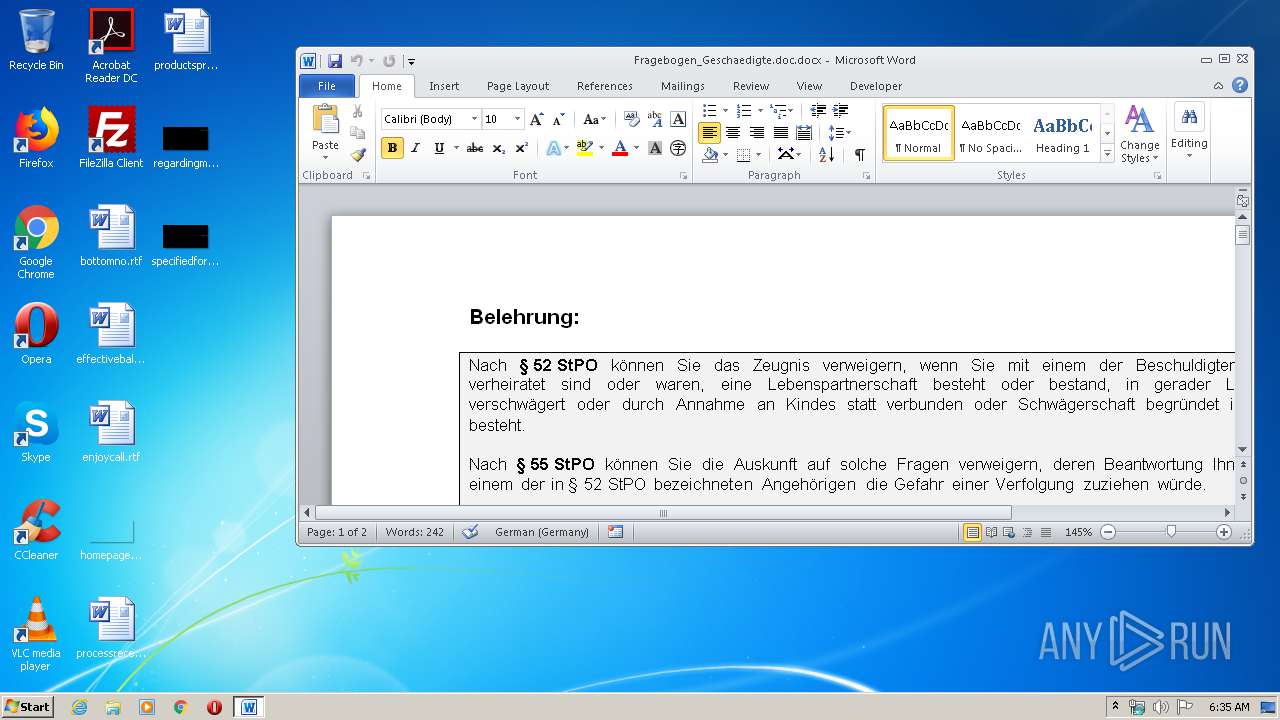
Task: Click the horizontal scrollbar thumb
Action: point(663,513)
